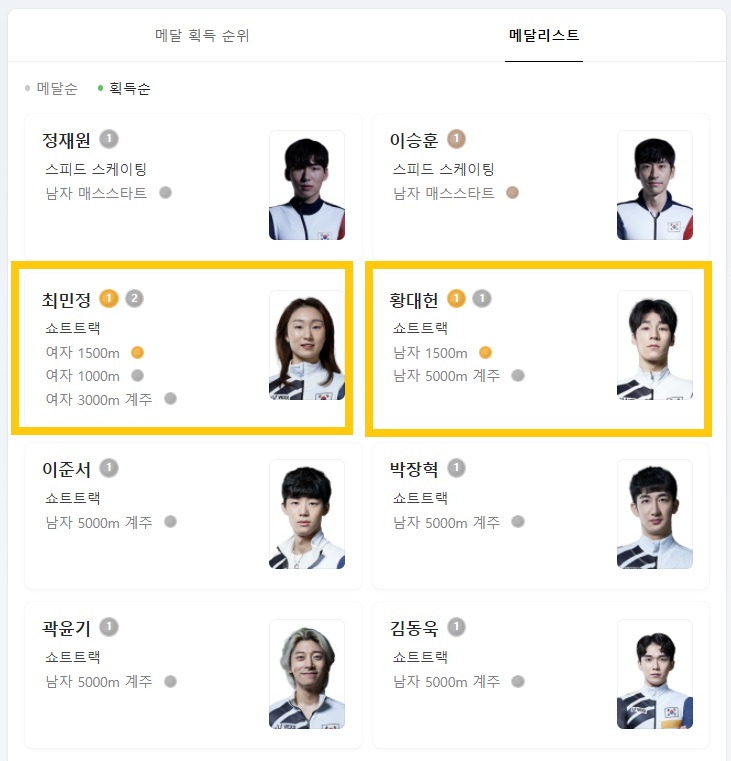This screenshot has height=761, width=731.
Task: Click gold dot next to 여자 1500m
Action: (137, 352)
